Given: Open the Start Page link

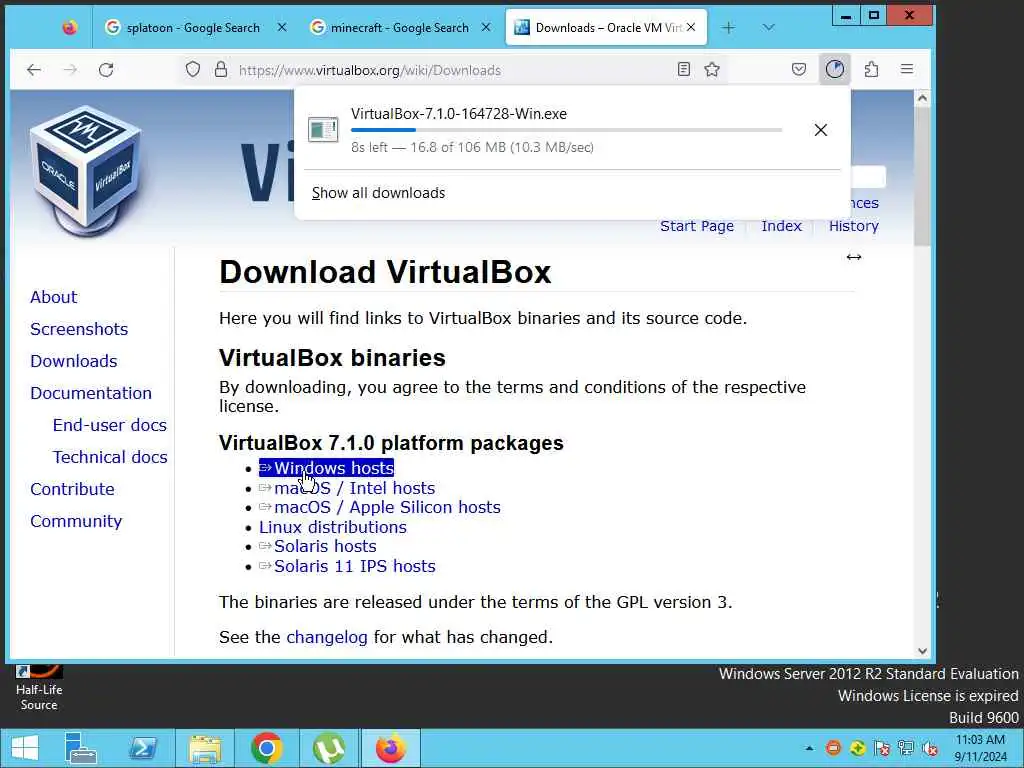Looking at the screenshot, I should click(x=697, y=226).
